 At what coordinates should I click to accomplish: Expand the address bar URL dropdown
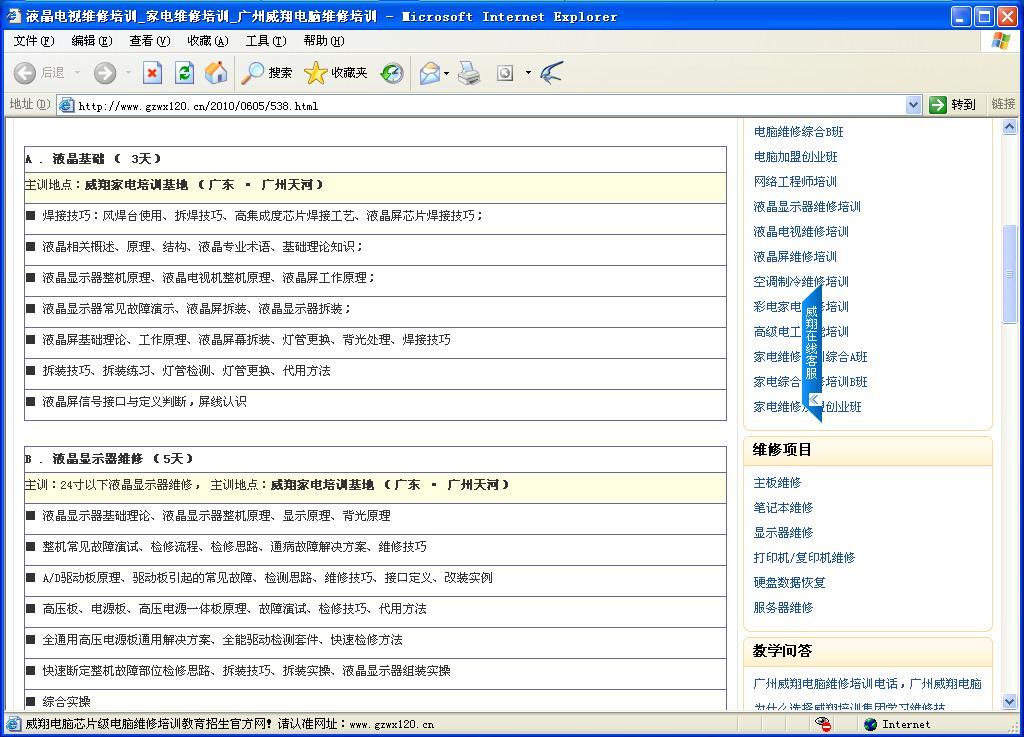pos(913,105)
